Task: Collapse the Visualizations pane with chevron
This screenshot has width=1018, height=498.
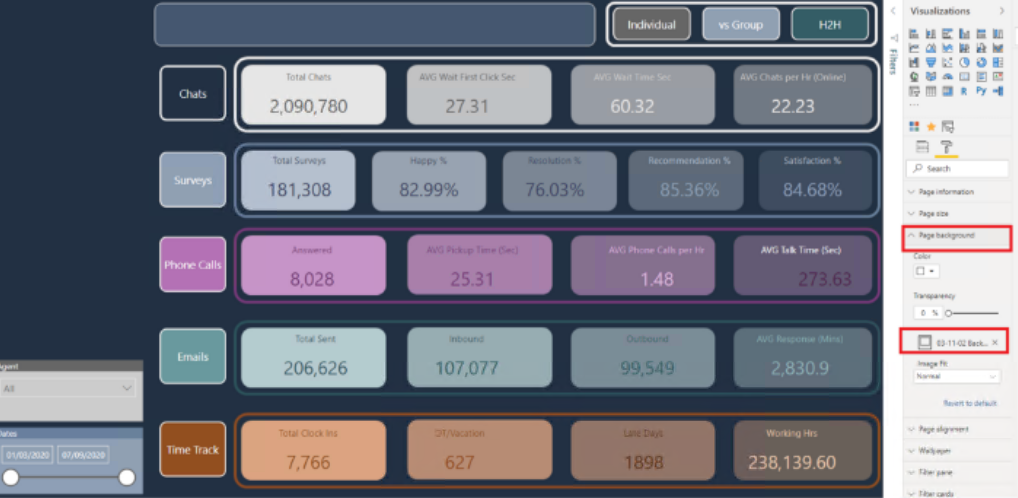Action: tap(1001, 11)
